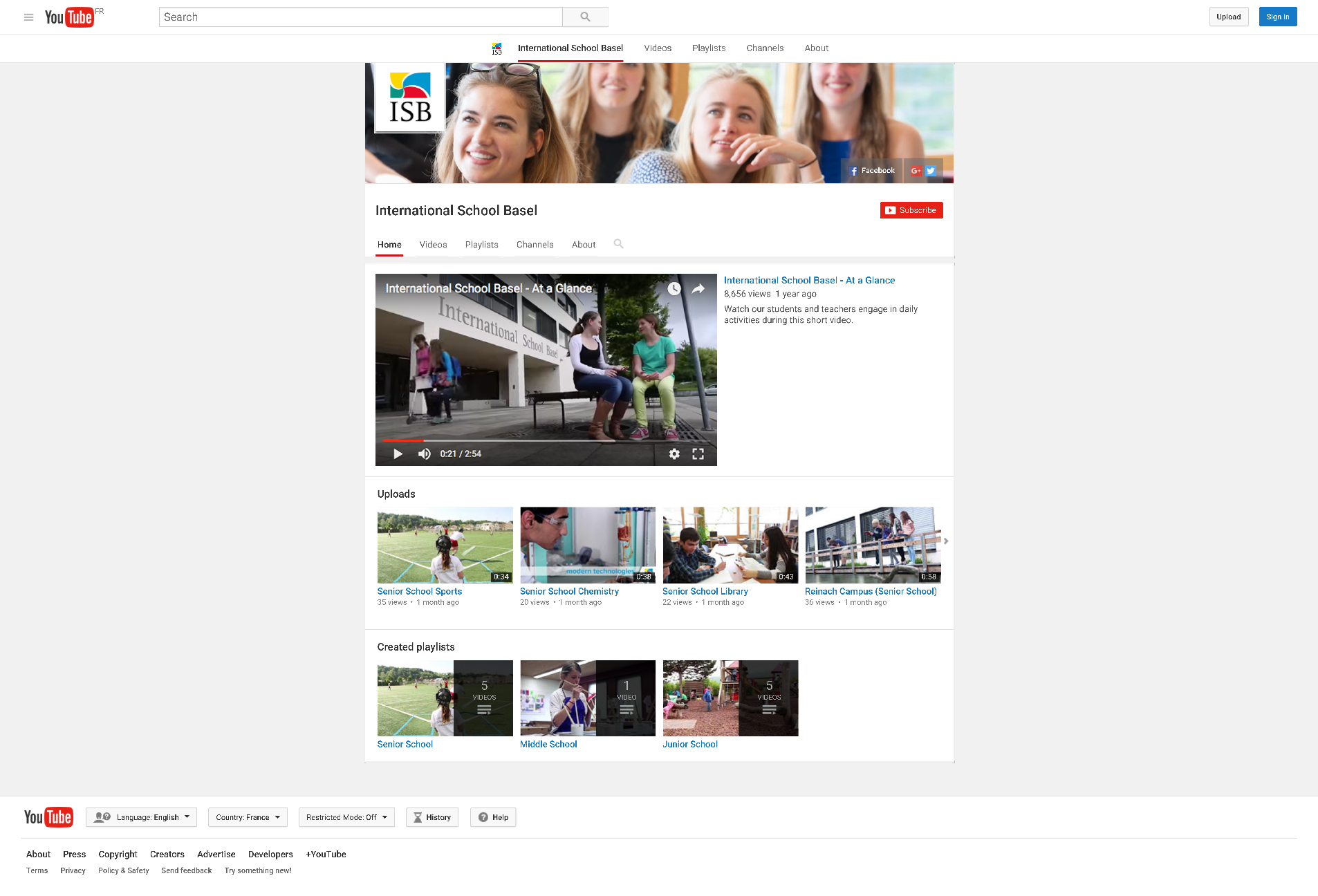Click the search magnifier button
The width and height of the screenshot is (1318, 896).
coord(585,17)
